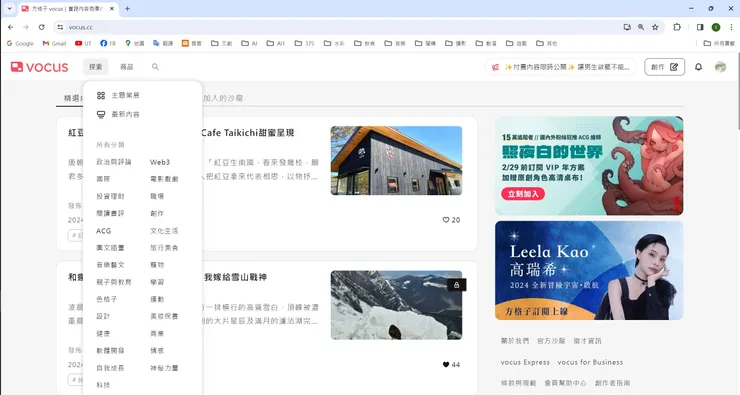The width and height of the screenshot is (740, 395).
Task: Click the lock badge on snow thumbnail
Action: [x=456, y=285]
